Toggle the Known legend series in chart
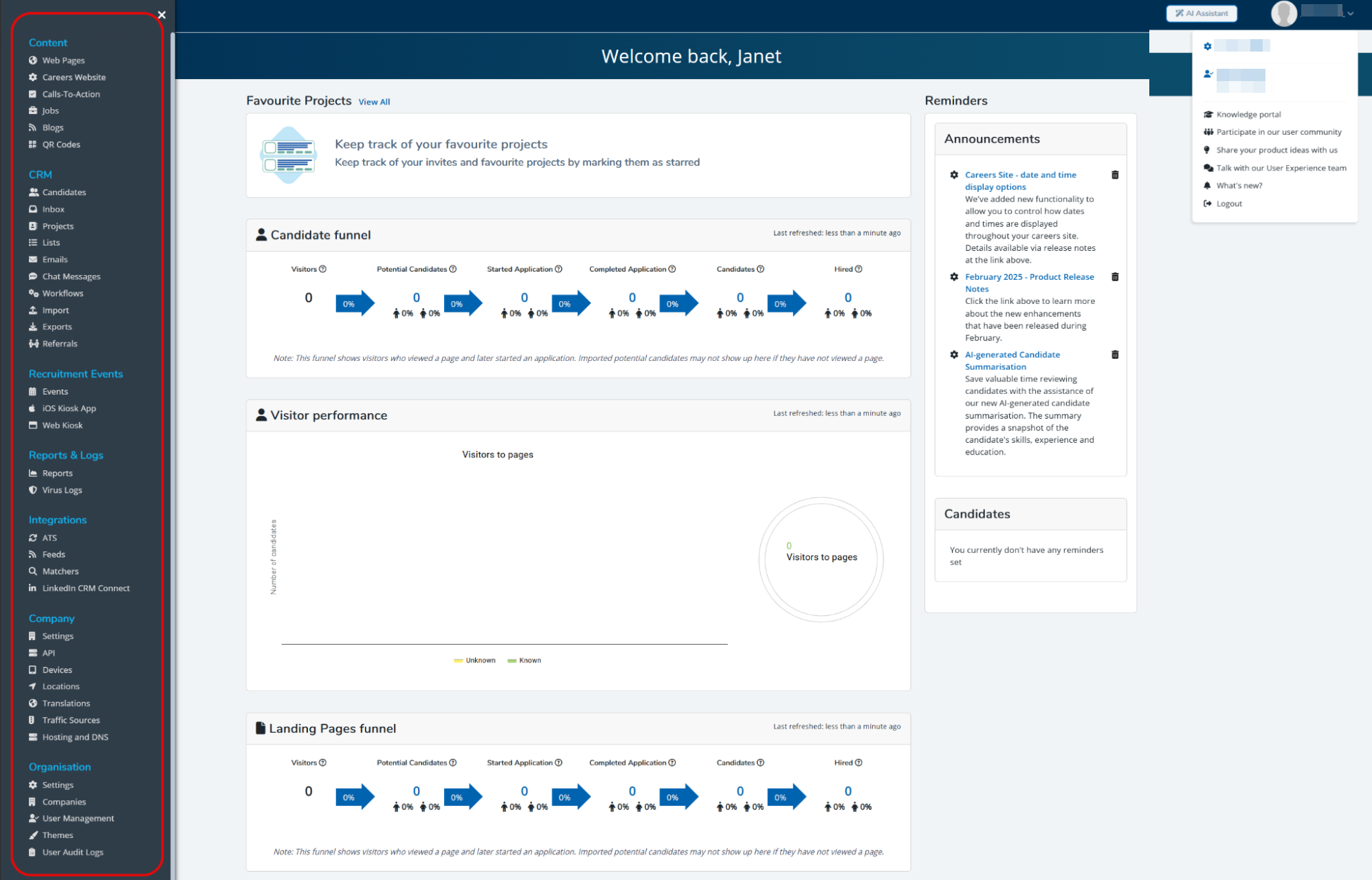 524,661
